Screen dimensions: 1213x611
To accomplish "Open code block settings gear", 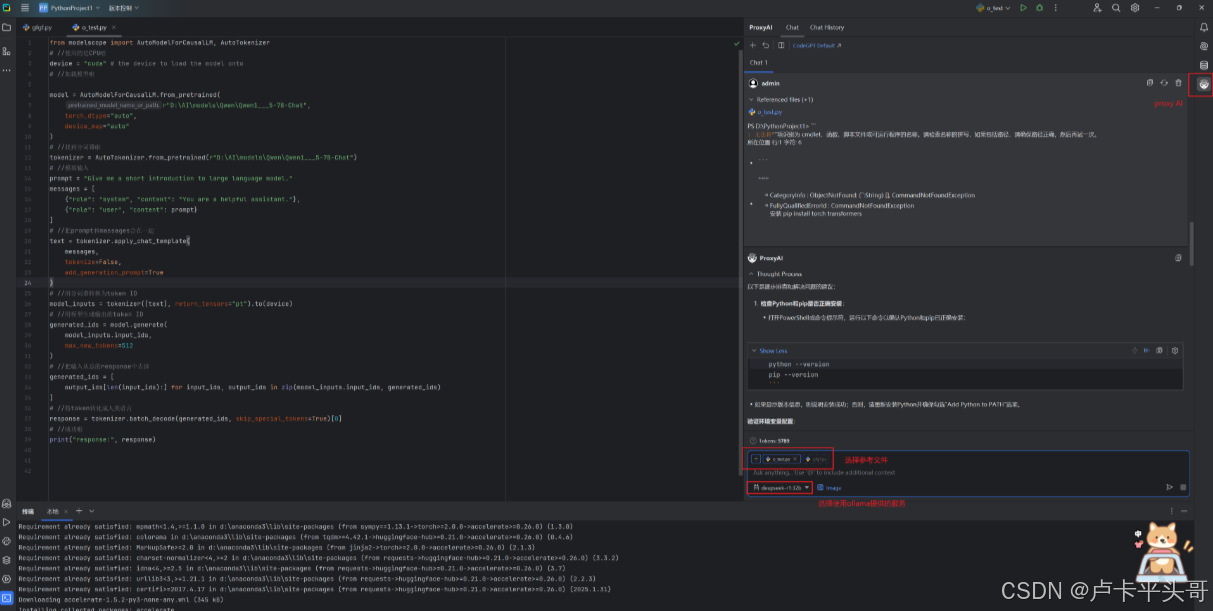I will pyautogui.click(x=1175, y=351).
